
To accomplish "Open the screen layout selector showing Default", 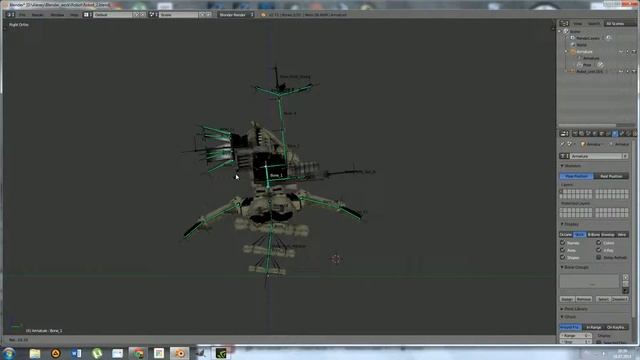I will pos(113,15).
